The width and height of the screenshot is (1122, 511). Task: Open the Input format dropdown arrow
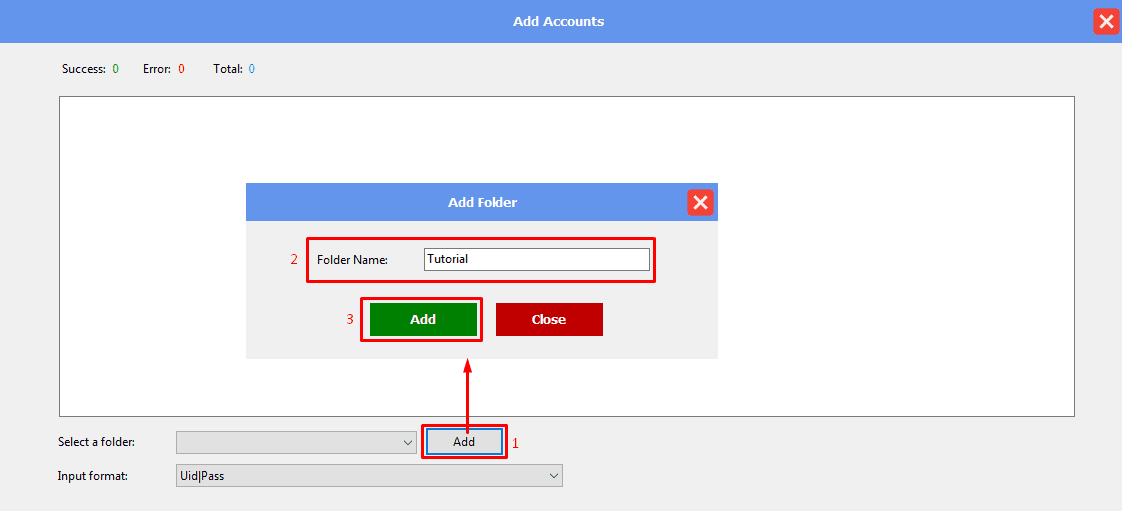(x=554, y=476)
